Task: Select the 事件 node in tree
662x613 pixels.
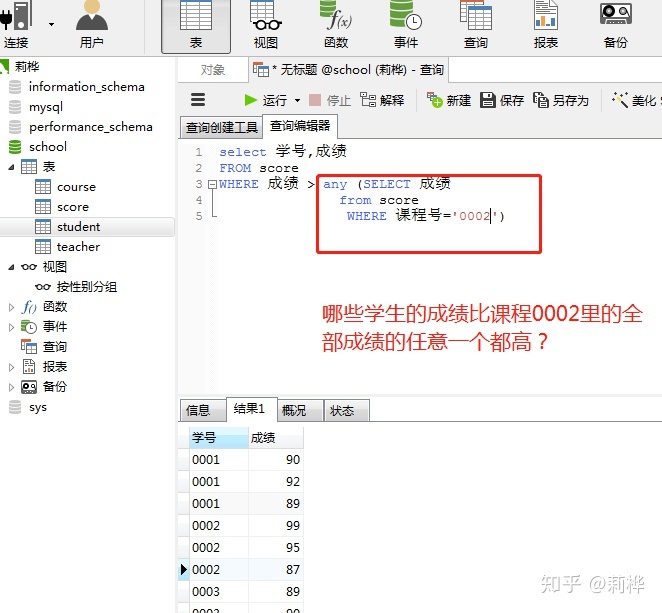Action: click(55, 327)
